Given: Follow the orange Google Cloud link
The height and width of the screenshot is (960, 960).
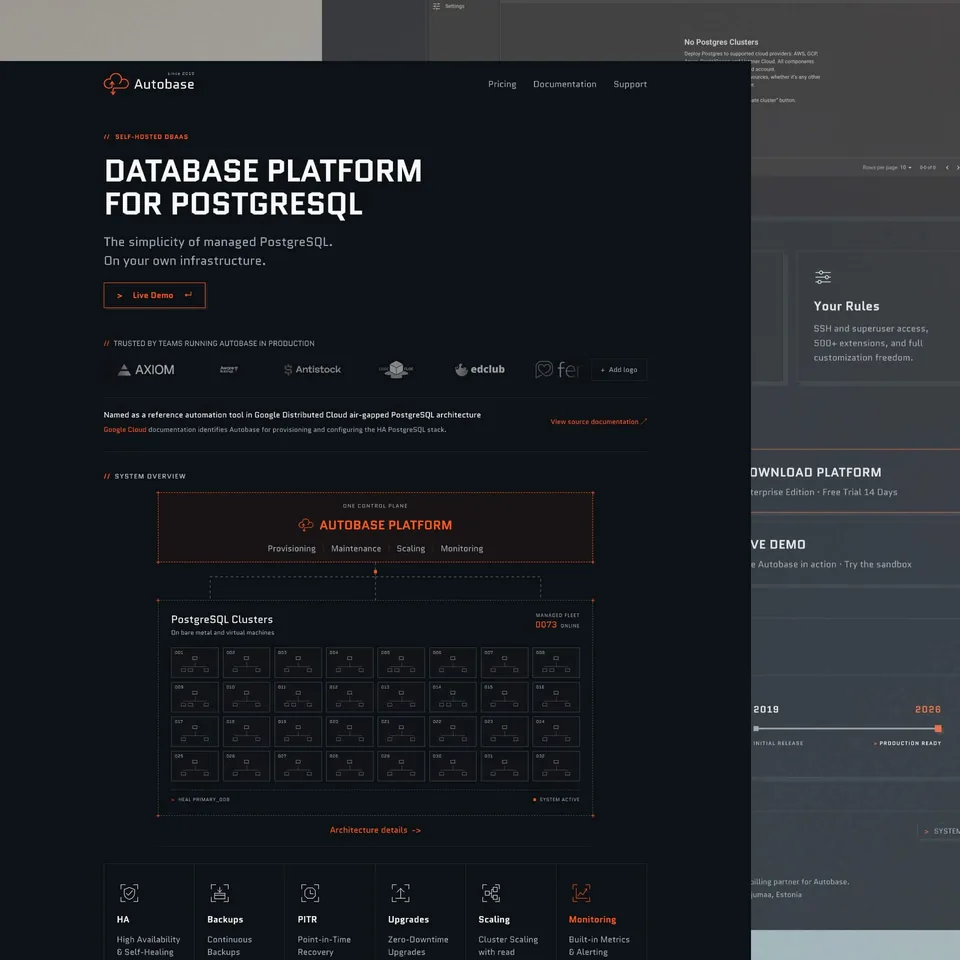Looking at the screenshot, I should pos(125,430).
